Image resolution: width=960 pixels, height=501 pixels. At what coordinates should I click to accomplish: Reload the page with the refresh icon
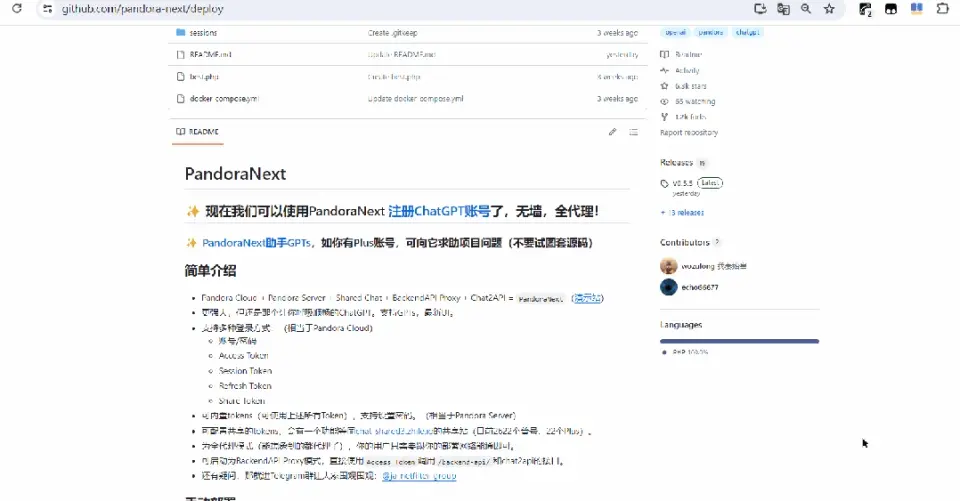(17, 9)
